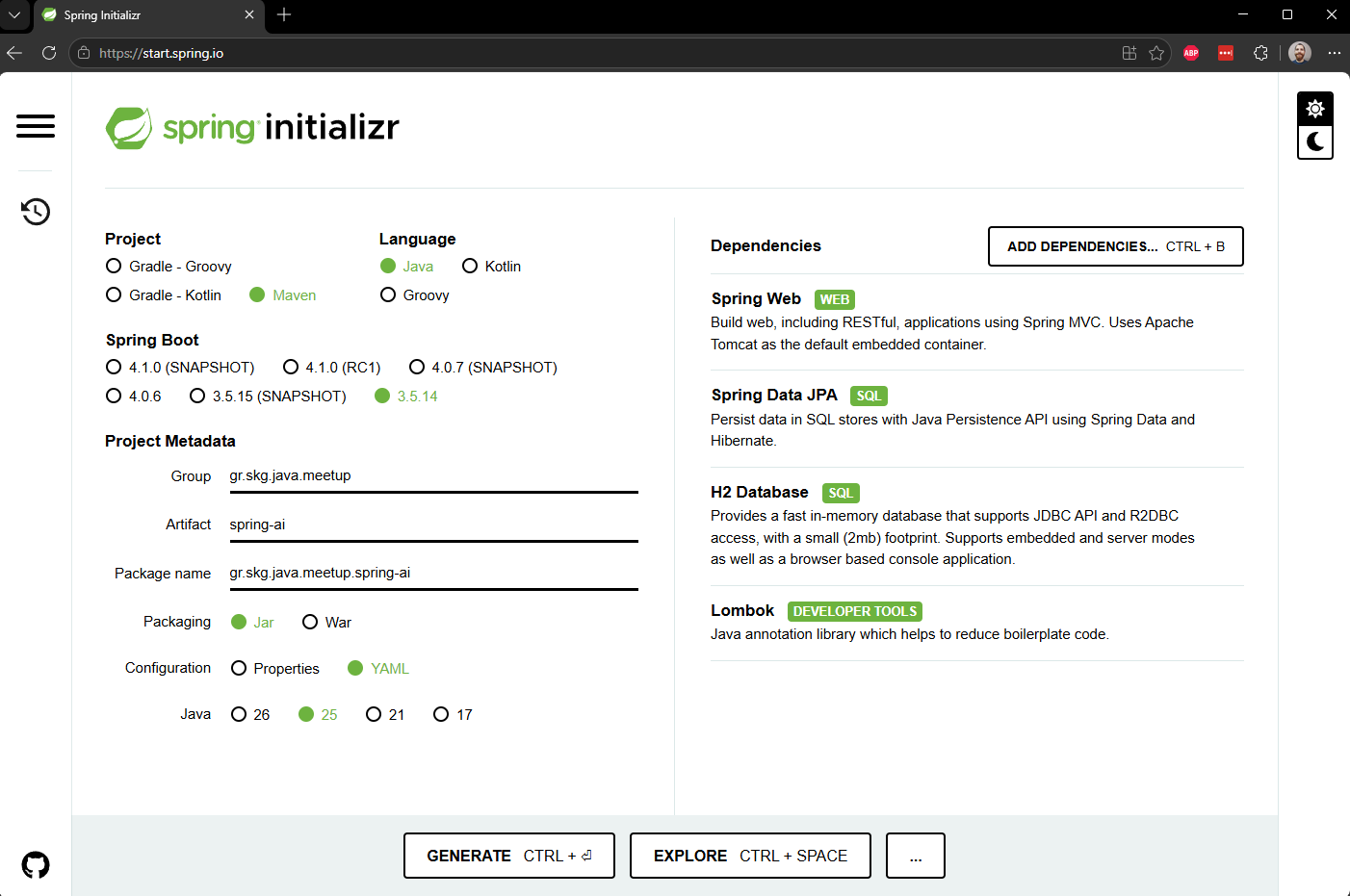Screen dimensions: 1350x896
Task: Select Spring Boot 4.0.6
Action: [134, 397]
